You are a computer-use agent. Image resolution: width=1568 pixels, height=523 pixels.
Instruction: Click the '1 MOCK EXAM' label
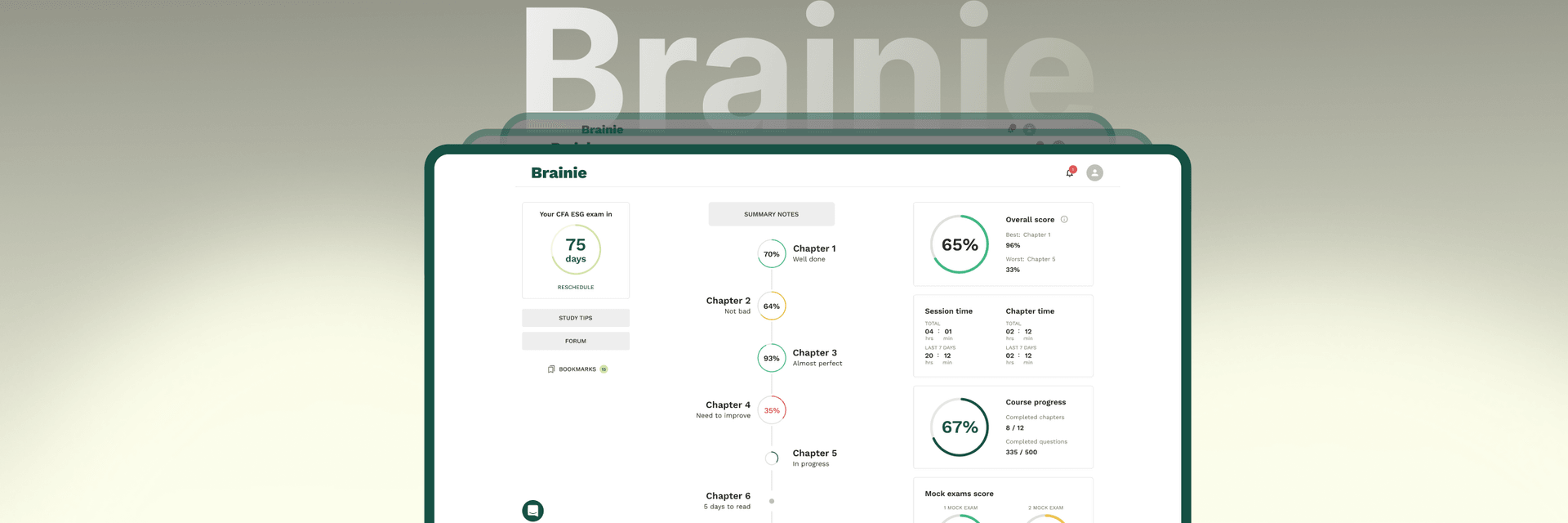(x=960, y=507)
